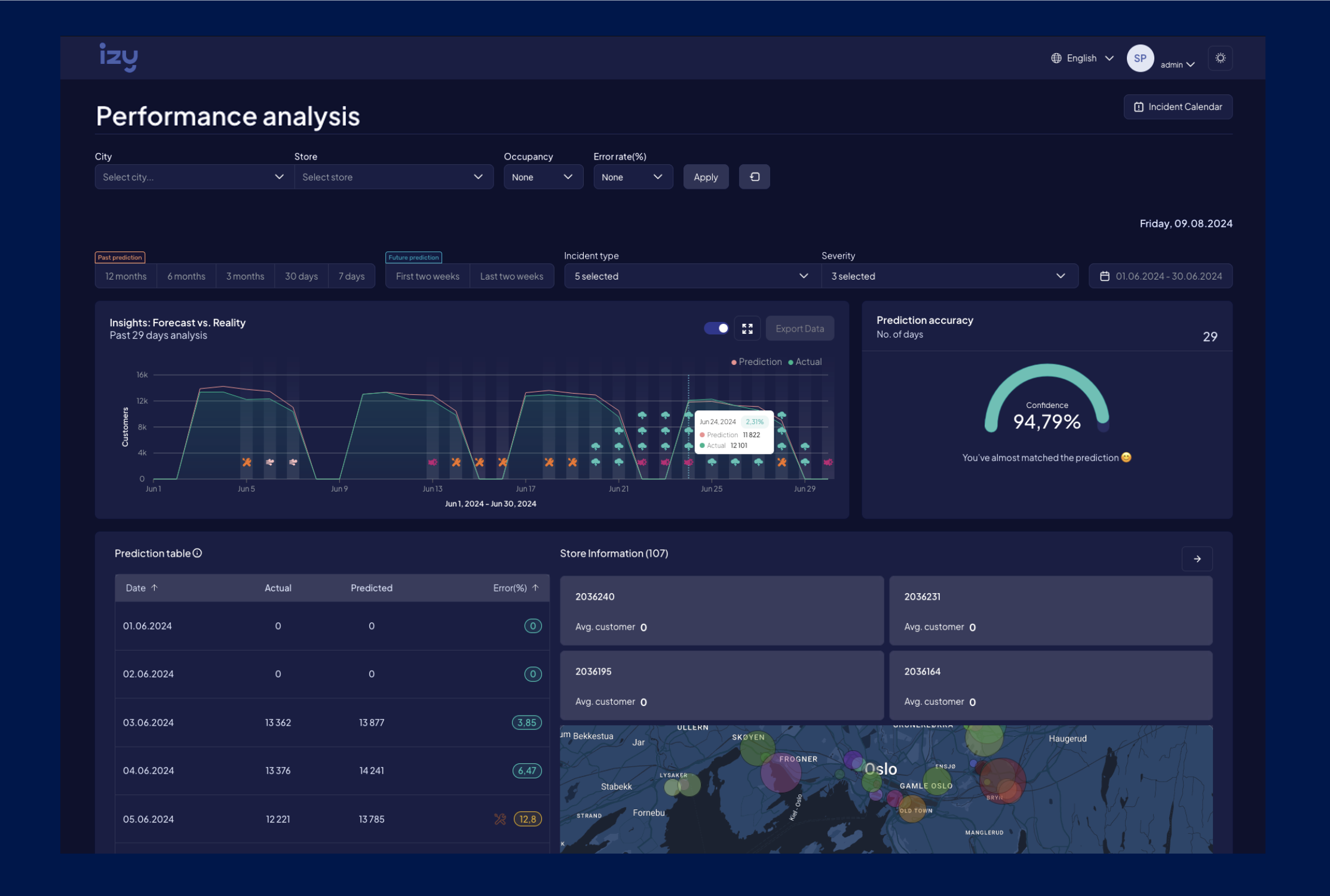Click the 94,79% confidence value
Image resolution: width=1330 pixels, height=896 pixels.
click(1047, 422)
